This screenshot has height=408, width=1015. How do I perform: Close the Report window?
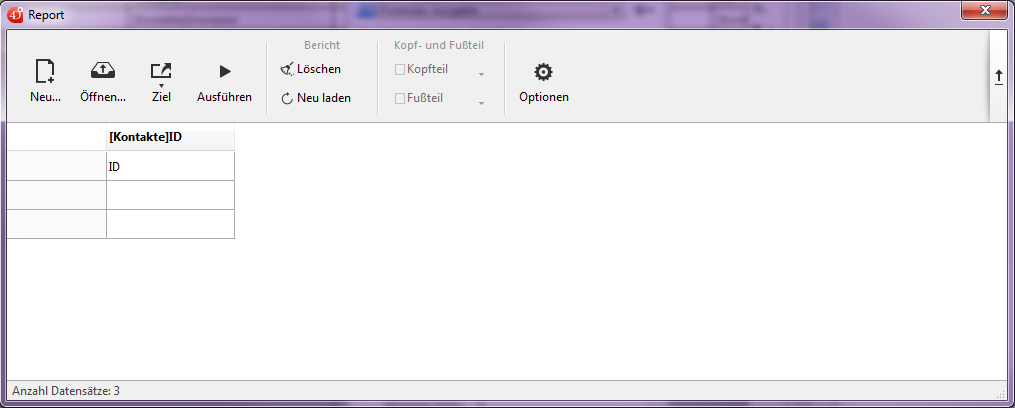pos(987,10)
